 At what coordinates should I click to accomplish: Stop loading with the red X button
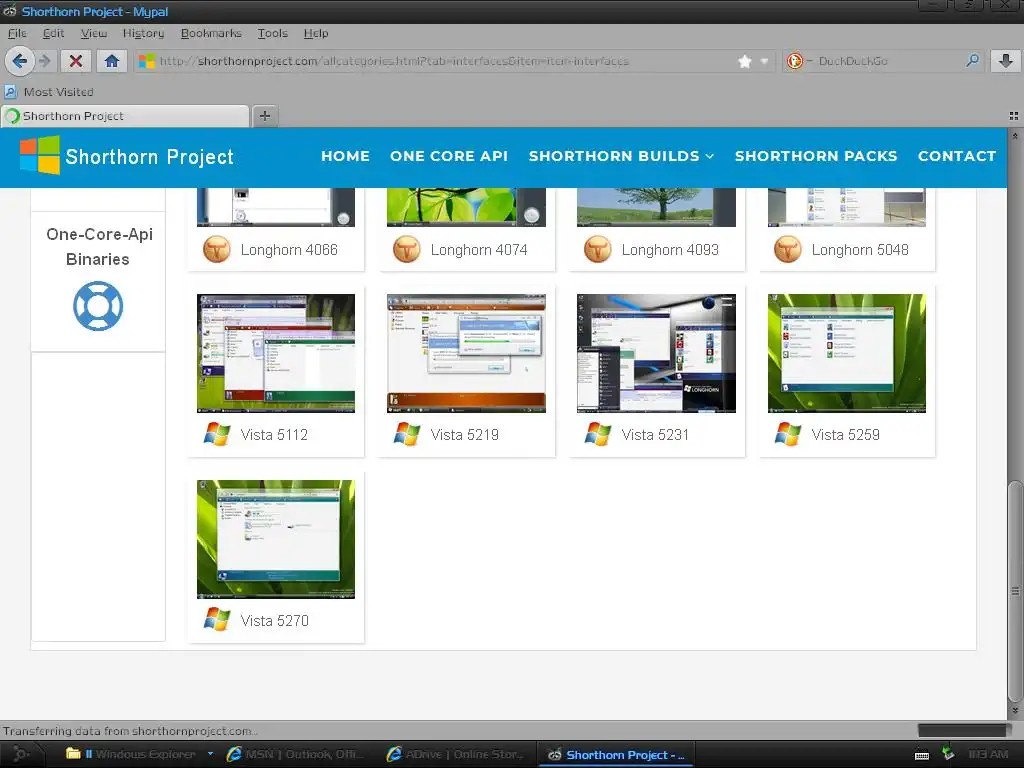pos(76,61)
